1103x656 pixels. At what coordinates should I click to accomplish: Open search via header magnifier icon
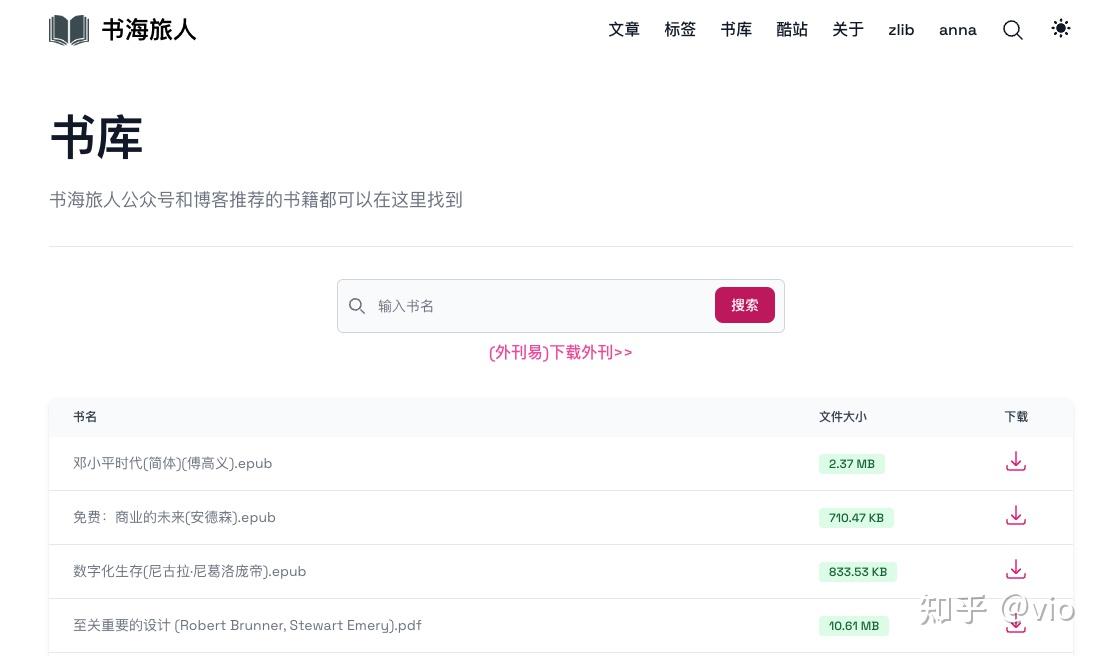[x=1012, y=30]
